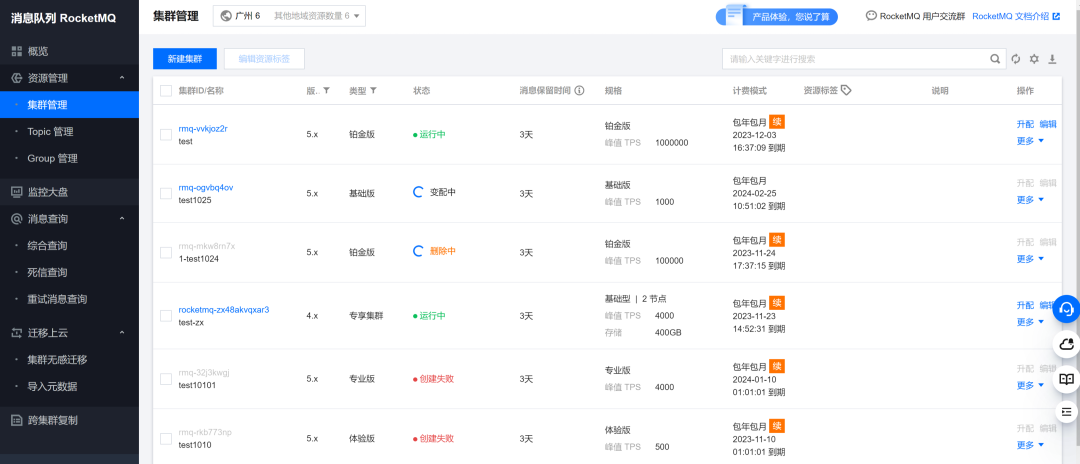The width and height of the screenshot is (1080, 464).
Task: Click the external link icon by 文档介绍
Action: [x=1056, y=15]
